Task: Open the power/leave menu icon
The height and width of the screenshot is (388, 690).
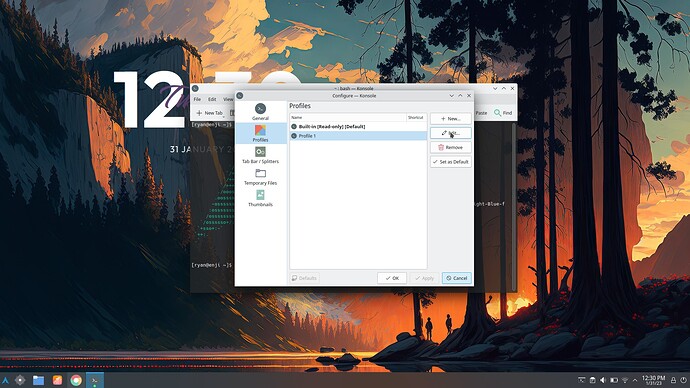Action: coord(683,380)
